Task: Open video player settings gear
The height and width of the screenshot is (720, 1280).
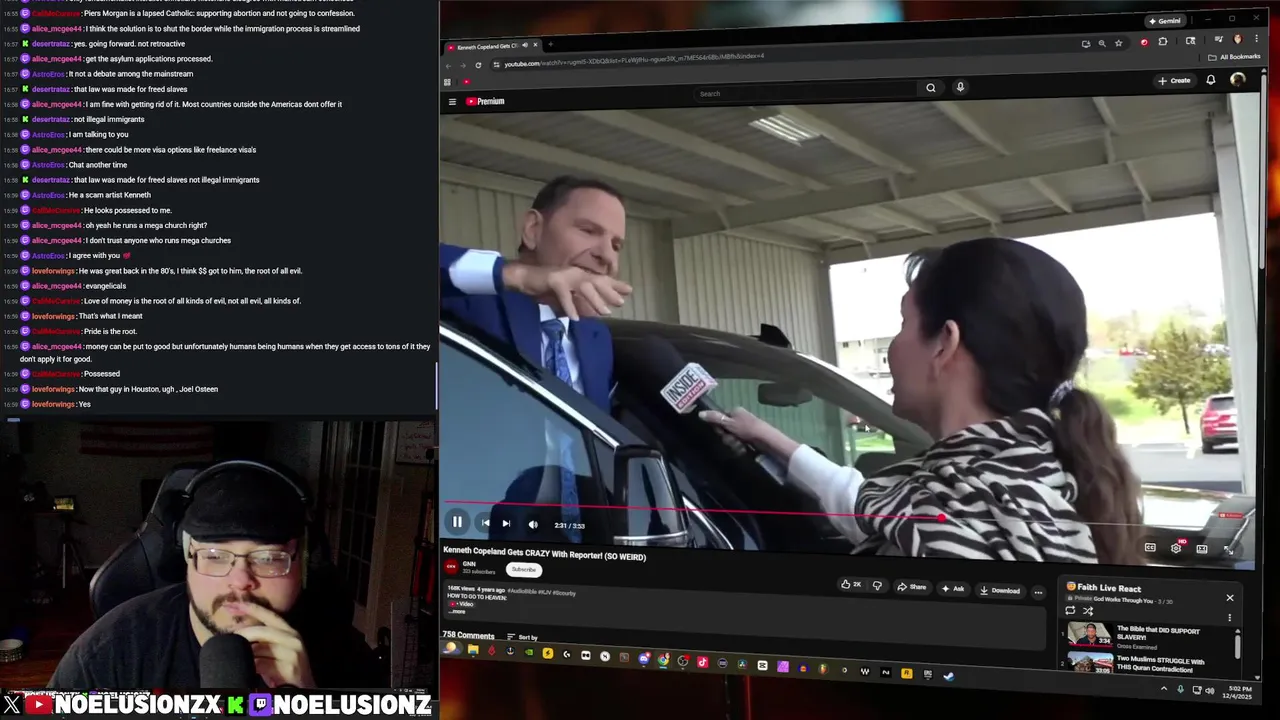Action: pyautogui.click(x=1176, y=548)
